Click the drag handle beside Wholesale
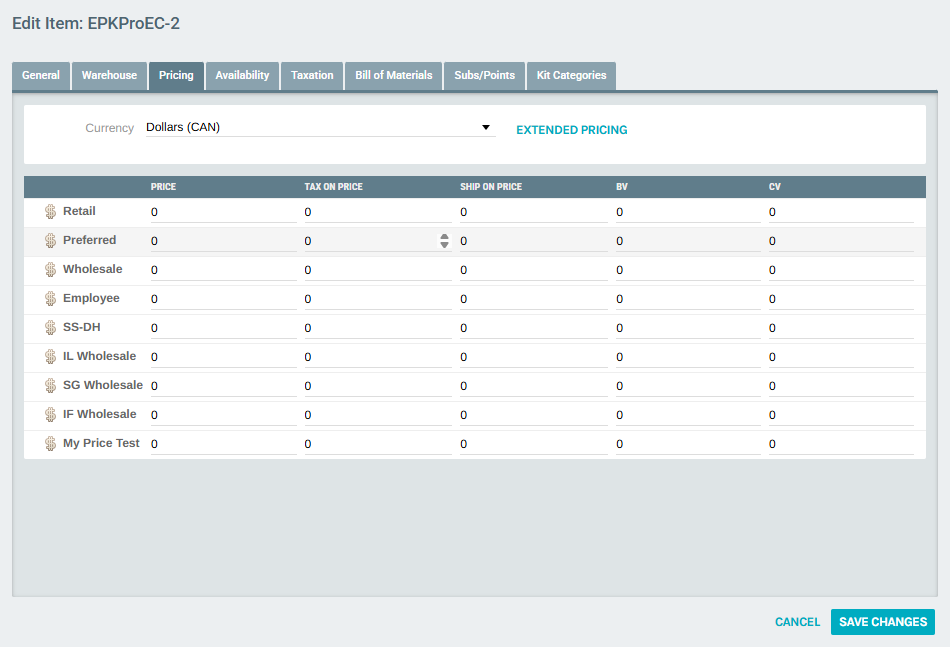The width and height of the screenshot is (950, 647). [x=51, y=269]
